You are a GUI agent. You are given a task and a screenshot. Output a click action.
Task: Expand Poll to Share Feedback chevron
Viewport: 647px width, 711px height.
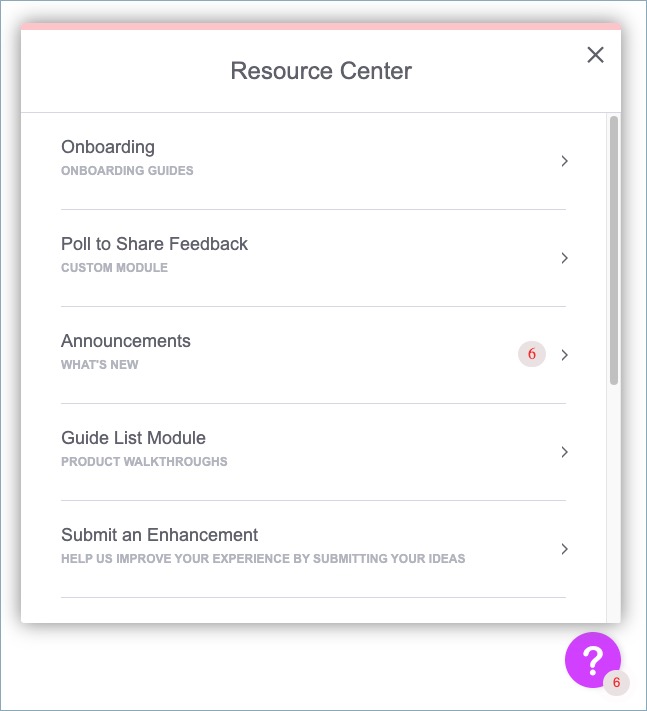coord(564,258)
